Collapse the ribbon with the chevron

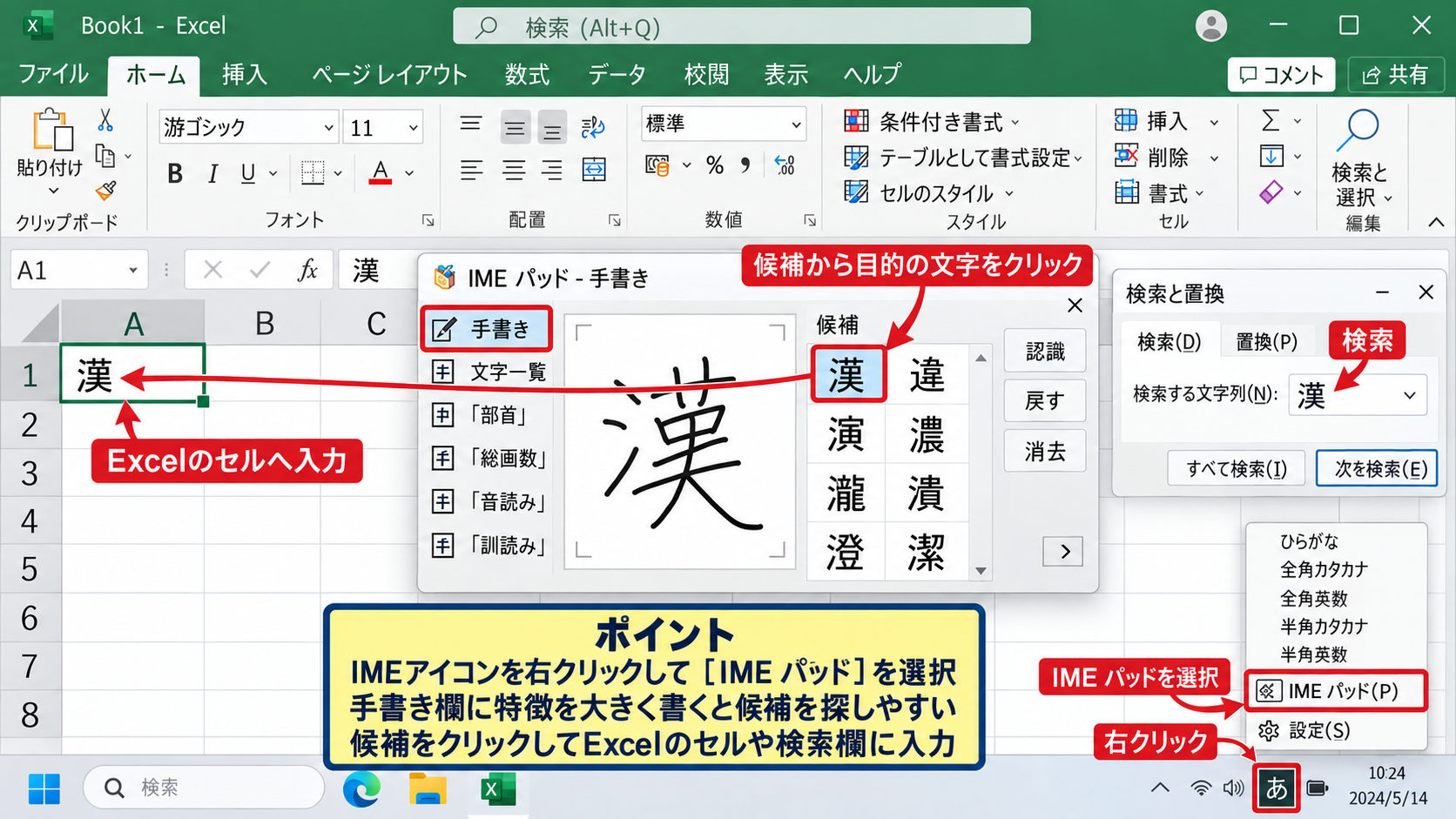click(x=1436, y=223)
